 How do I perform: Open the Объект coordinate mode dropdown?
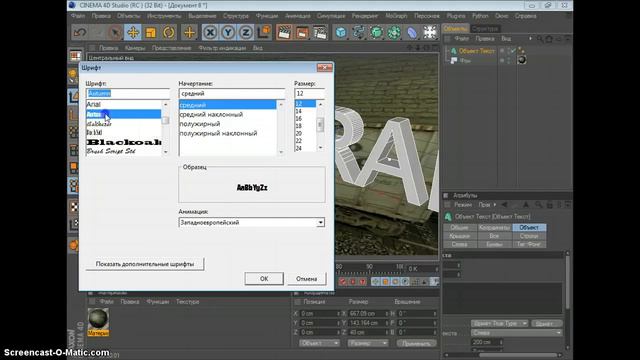pos(319,343)
